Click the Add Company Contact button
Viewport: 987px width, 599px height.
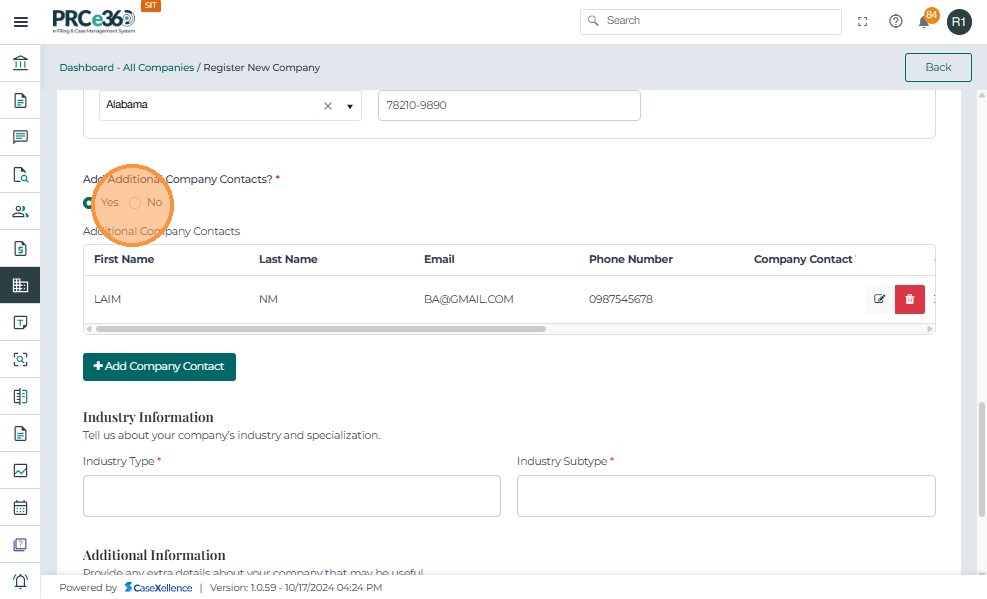(x=159, y=367)
